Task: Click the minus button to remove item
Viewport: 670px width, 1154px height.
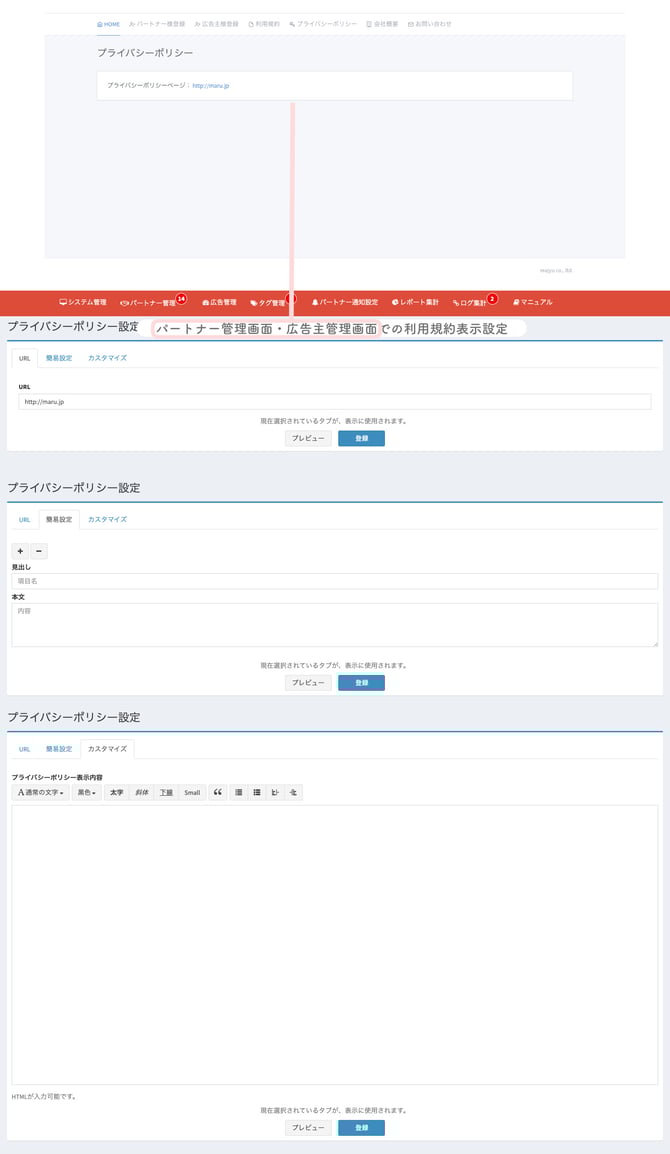Action: [x=38, y=551]
